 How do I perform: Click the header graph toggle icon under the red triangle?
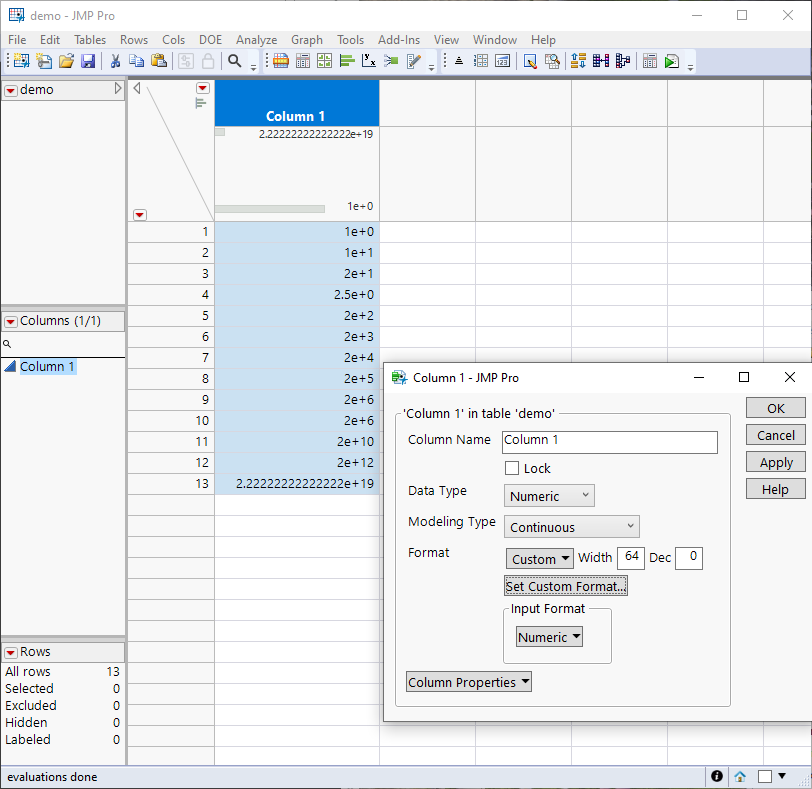(x=201, y=104)
